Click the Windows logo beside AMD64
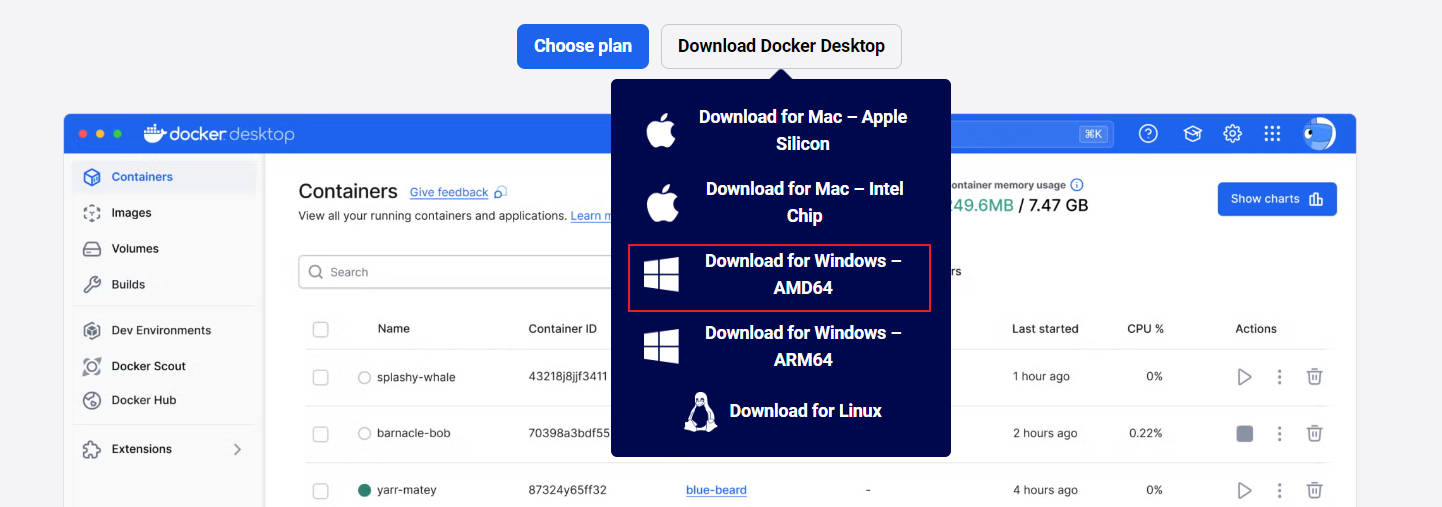Image resolution: width=1442 pixels, height=507 pixels. tap(662, 274)
